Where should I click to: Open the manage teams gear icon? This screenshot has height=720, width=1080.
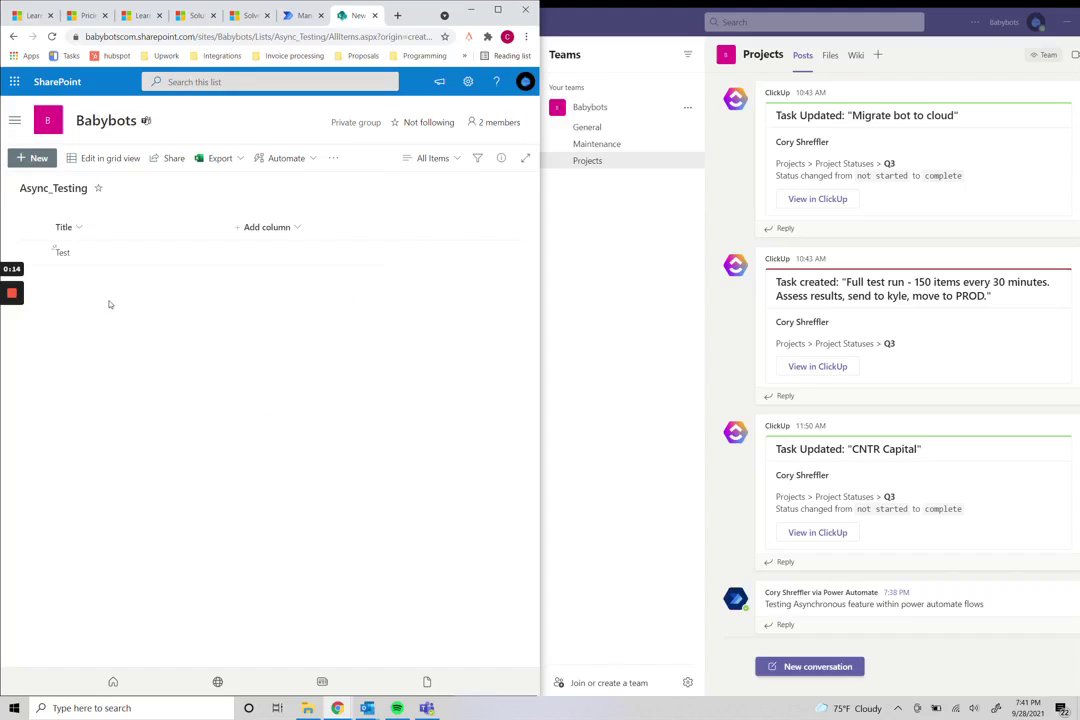click(x=687, y=682)
